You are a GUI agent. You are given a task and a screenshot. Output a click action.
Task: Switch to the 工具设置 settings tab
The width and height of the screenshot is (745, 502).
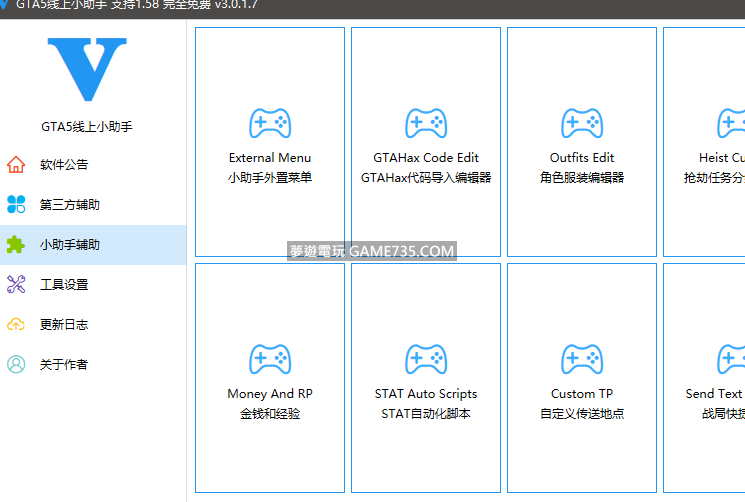click(x=64, y=285)
